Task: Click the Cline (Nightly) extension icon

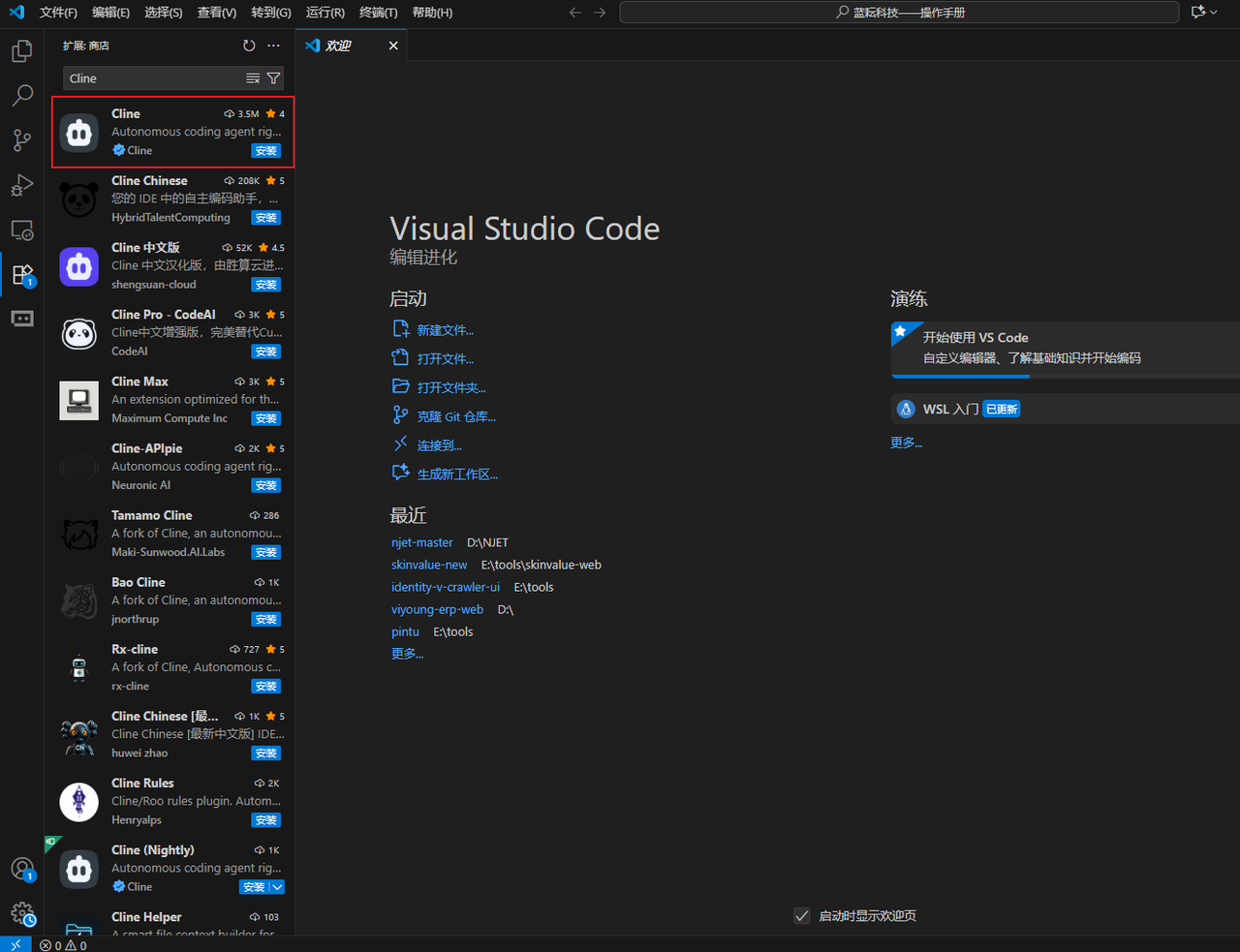Action: [x=79, y=869]
